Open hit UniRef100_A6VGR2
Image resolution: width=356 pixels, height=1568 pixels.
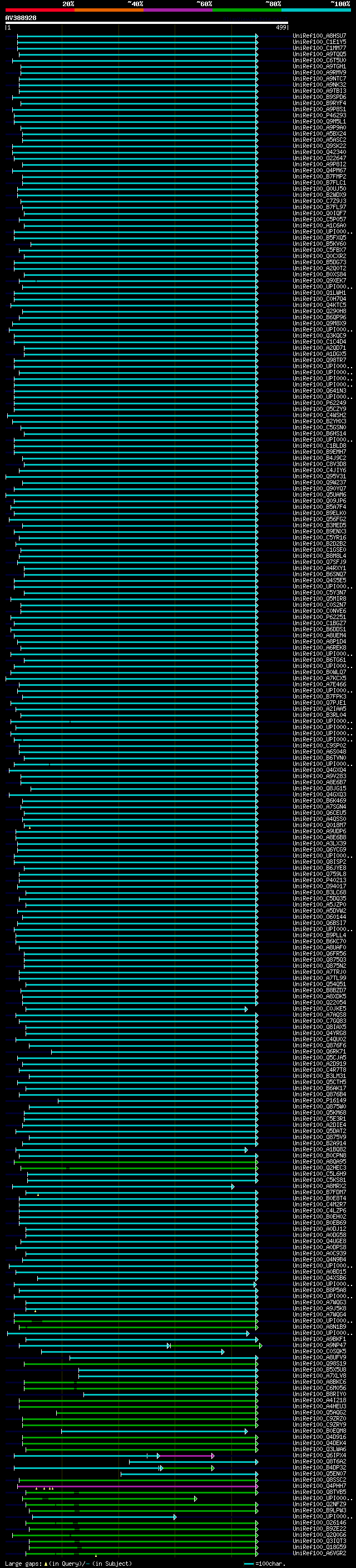point(319,1553)
